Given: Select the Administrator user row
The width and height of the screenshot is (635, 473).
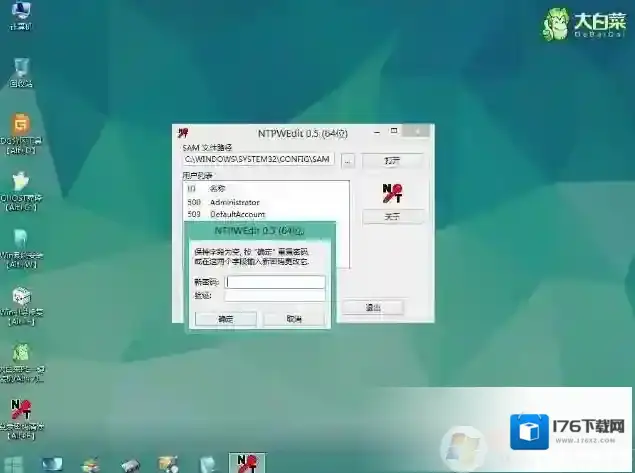Looking at the screenshot, I should (266, 202).
